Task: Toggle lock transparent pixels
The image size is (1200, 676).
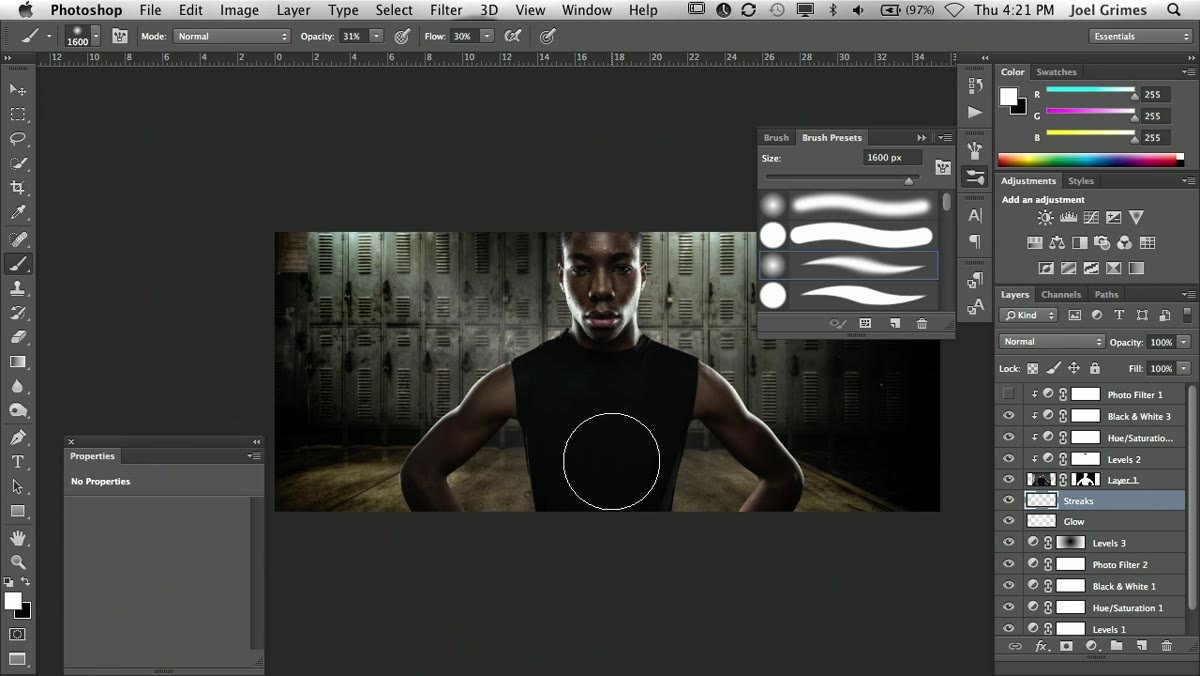Action: 1032,368
